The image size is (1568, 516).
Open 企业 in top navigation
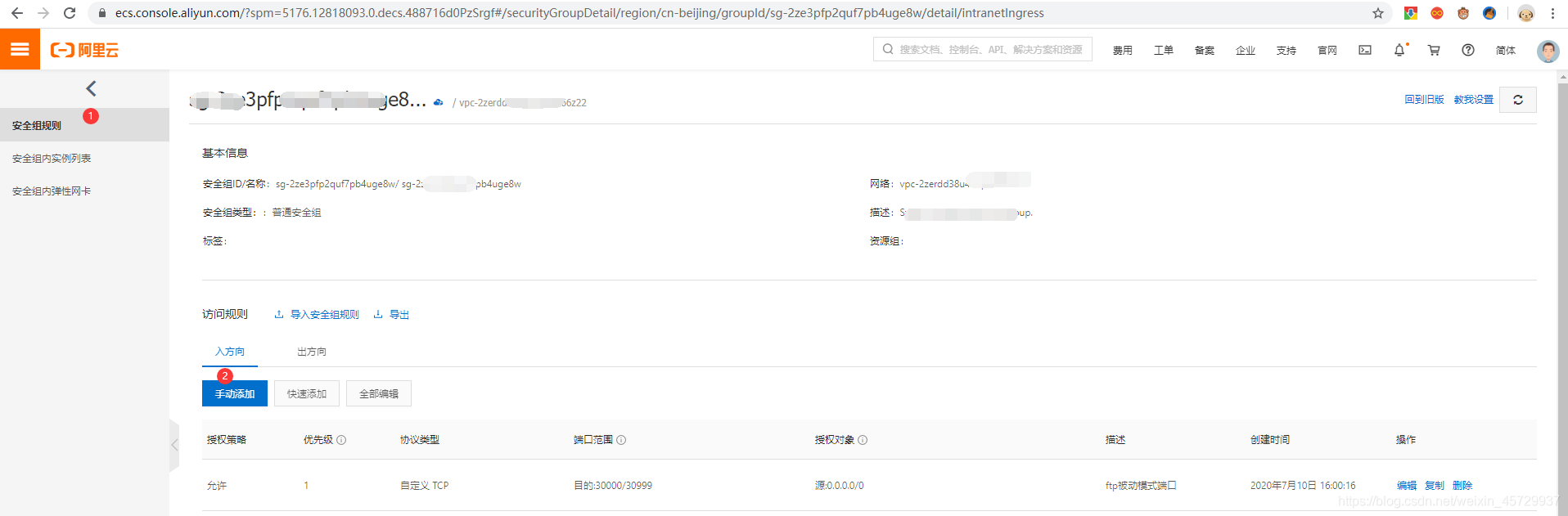(1246, 51)
